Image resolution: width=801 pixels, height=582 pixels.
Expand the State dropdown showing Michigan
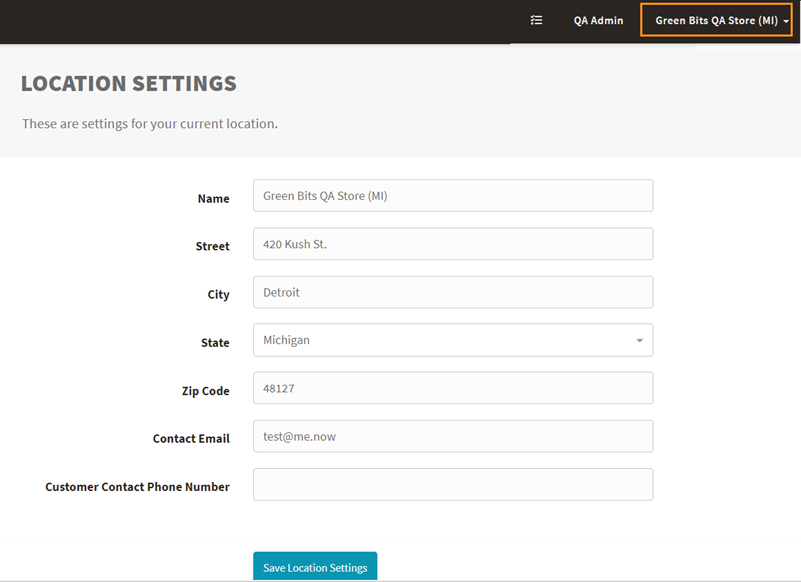453,340
